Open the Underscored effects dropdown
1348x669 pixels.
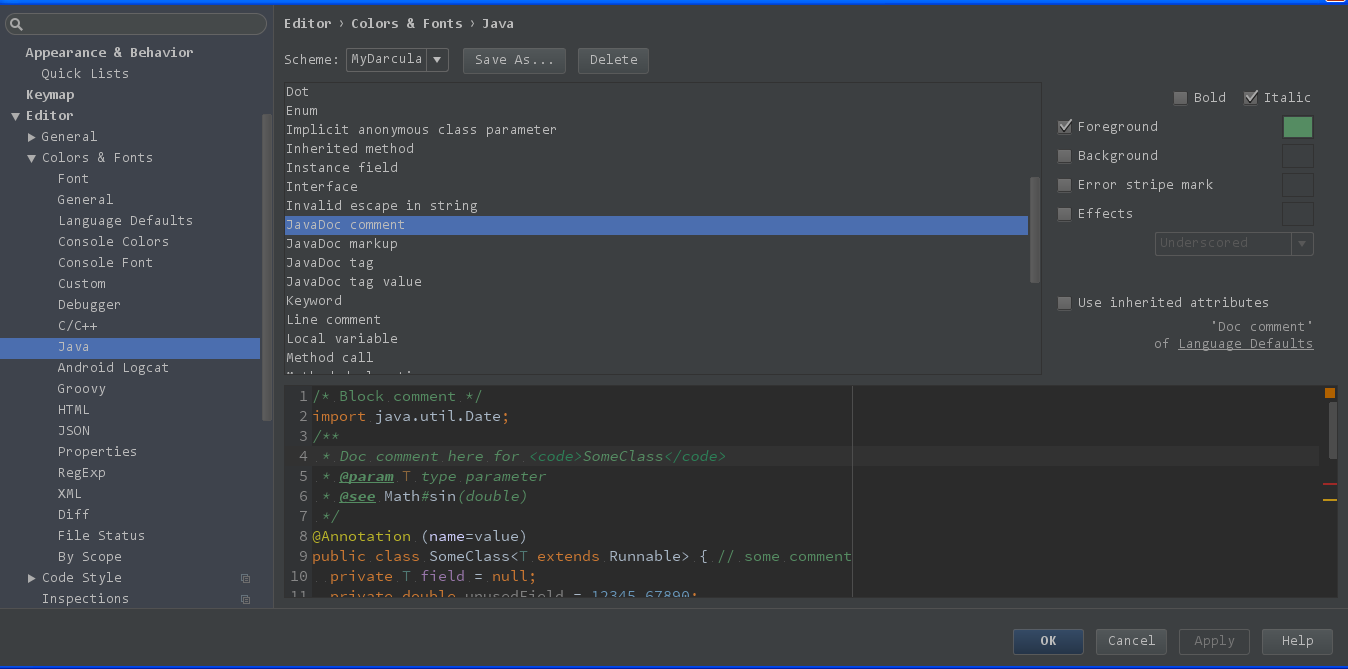(x=1234, y=243)
